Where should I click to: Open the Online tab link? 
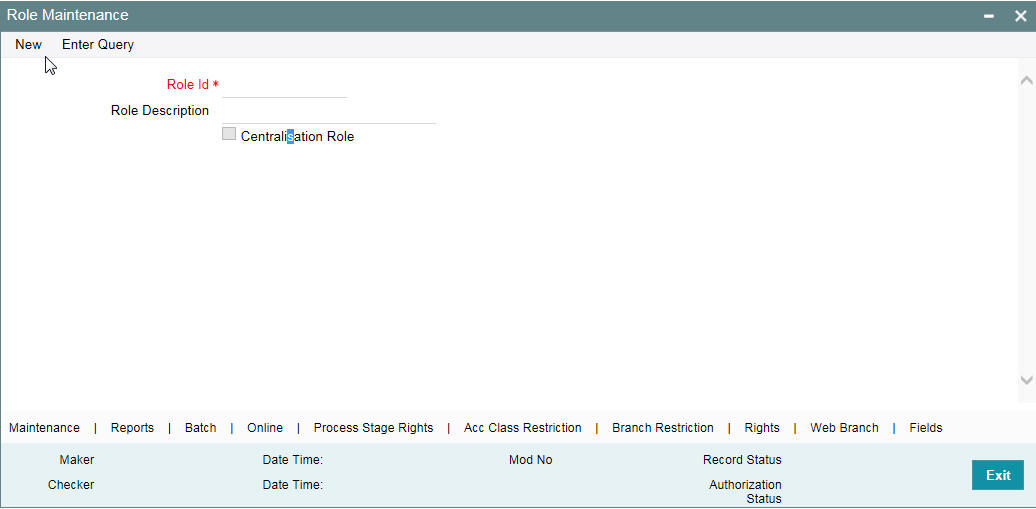click(265, 428)
